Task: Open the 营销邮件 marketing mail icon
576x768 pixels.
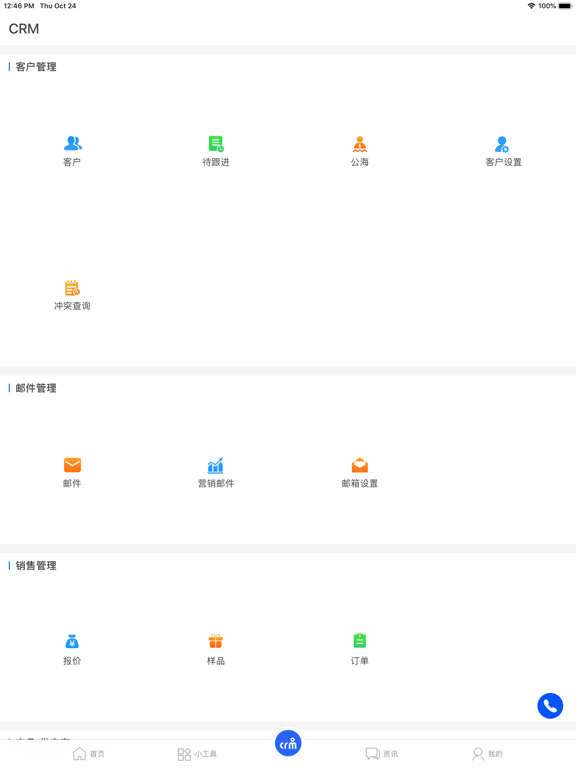Action: tap(216, 465)
